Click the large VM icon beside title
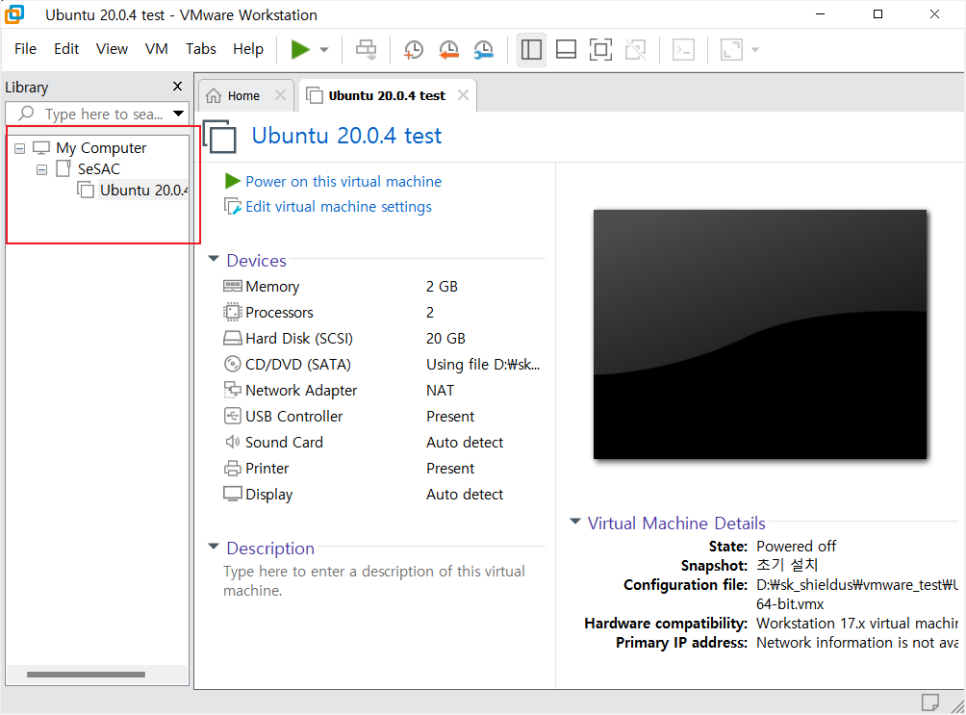The width and height of the screenshot is (966, 715). pyautogui.click(x=220, y=136)
